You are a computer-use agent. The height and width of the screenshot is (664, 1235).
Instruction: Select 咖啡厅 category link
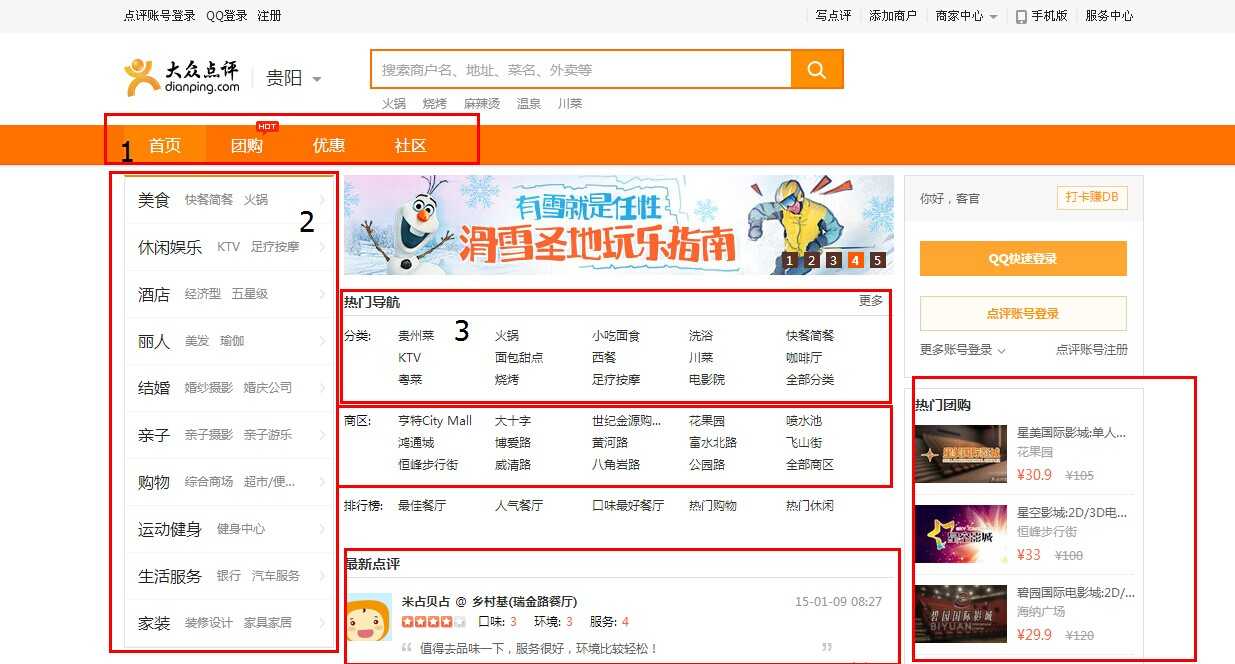[x=804, y=358]
